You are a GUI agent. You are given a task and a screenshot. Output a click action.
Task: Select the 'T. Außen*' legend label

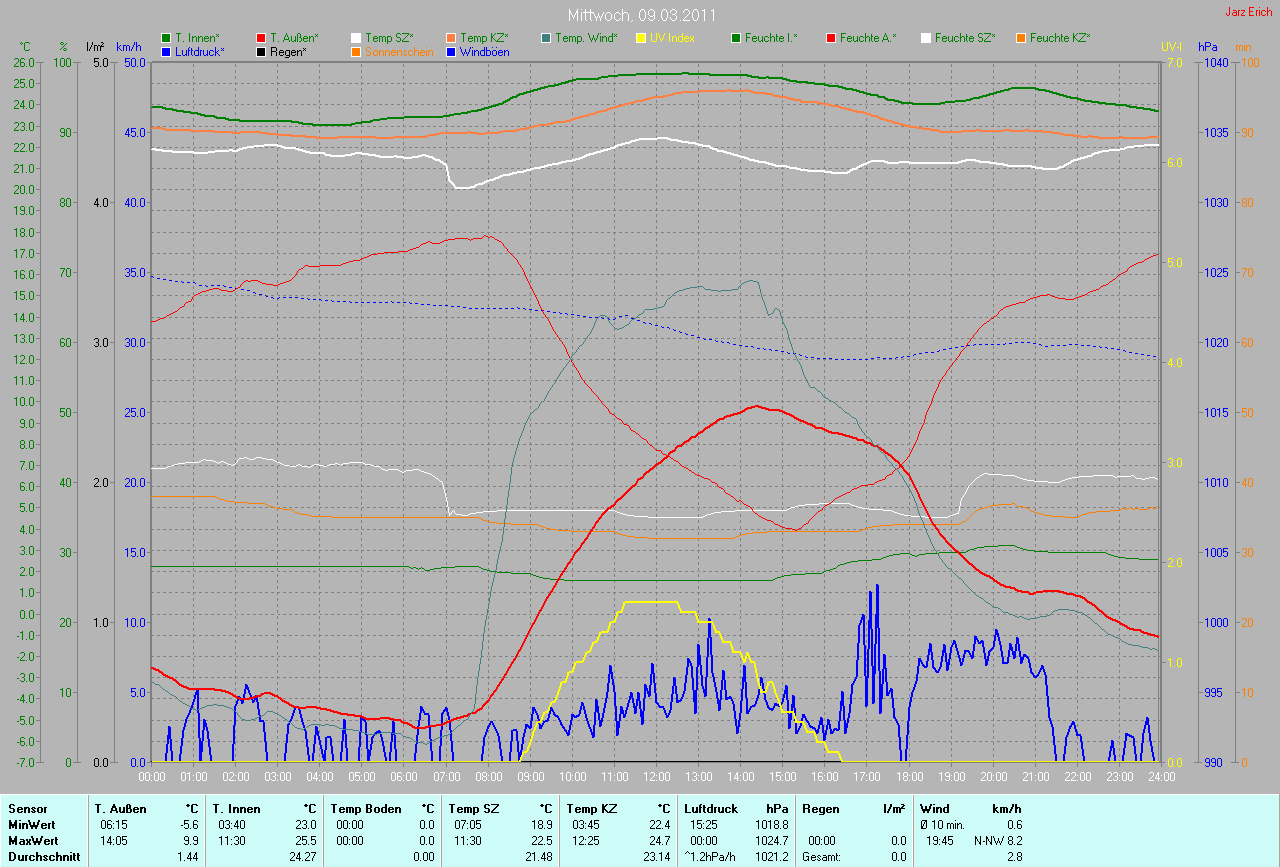pyautogui.click(x=294, y=38)
